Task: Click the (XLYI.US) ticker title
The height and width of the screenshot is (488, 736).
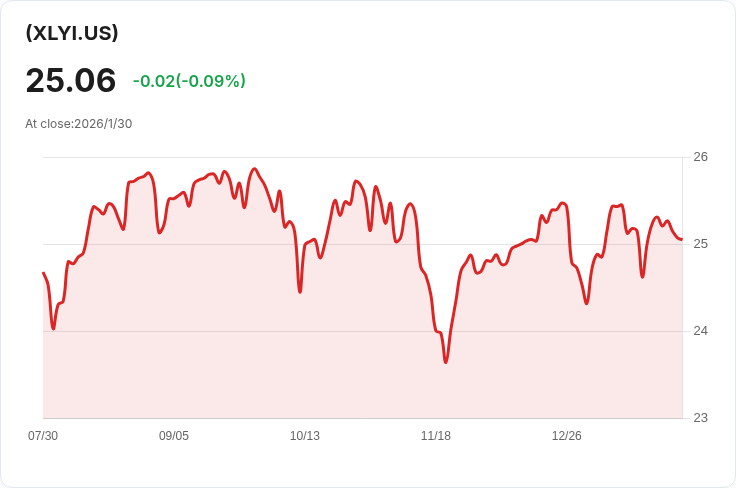Action: coord(72,33)
